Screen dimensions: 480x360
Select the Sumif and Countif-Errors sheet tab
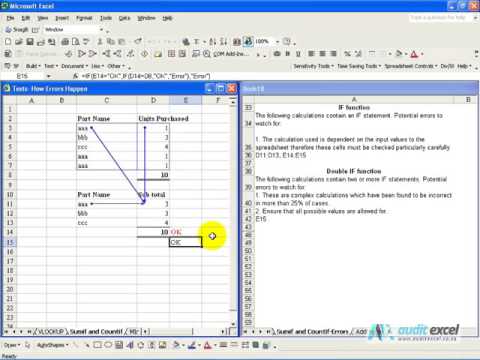coord(312,332)
